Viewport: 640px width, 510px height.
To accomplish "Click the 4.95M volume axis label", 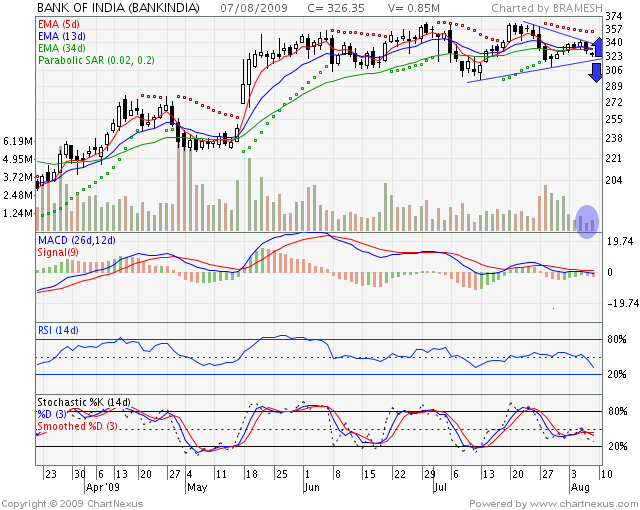I will click(18, 159).
